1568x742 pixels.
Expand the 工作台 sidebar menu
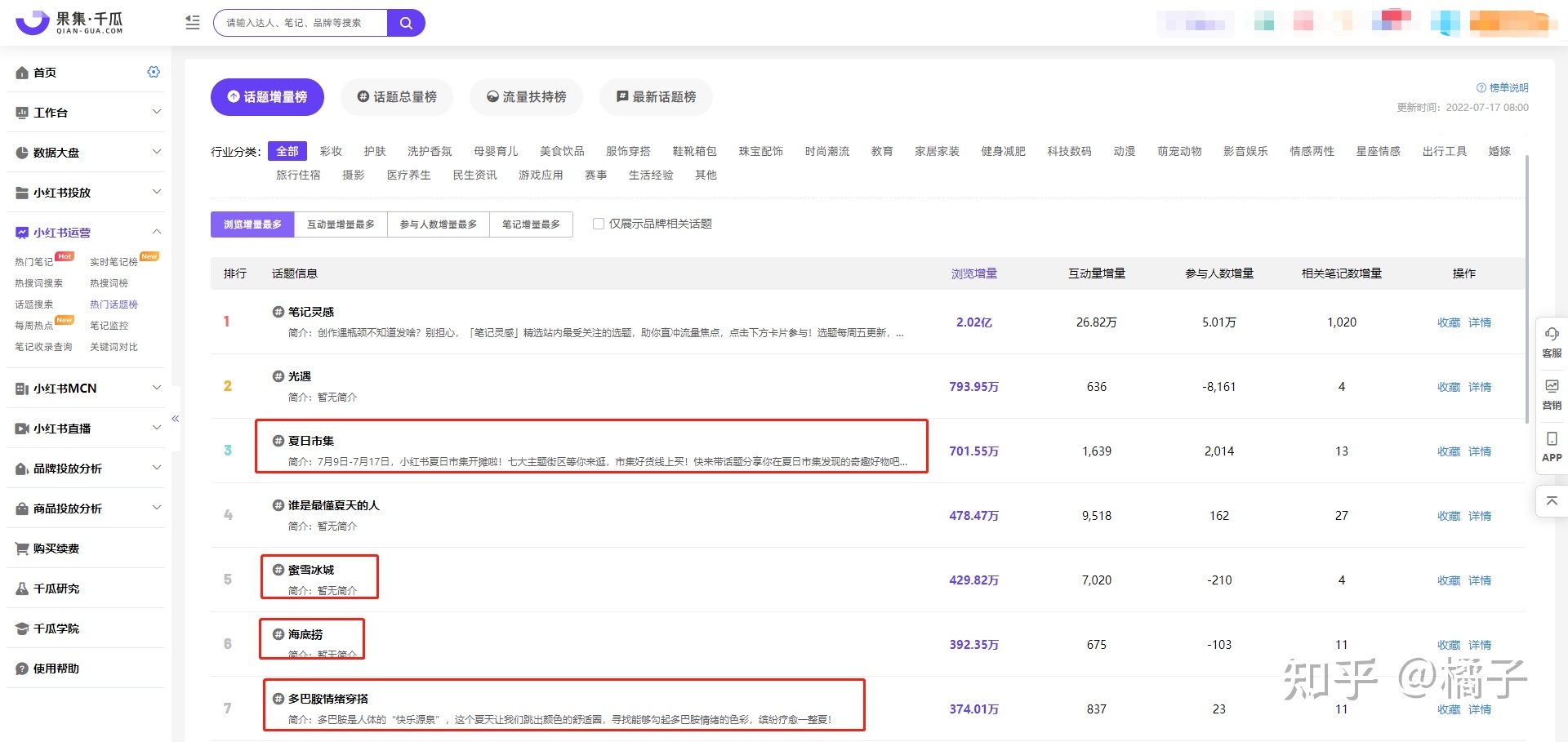click(52, 112)
